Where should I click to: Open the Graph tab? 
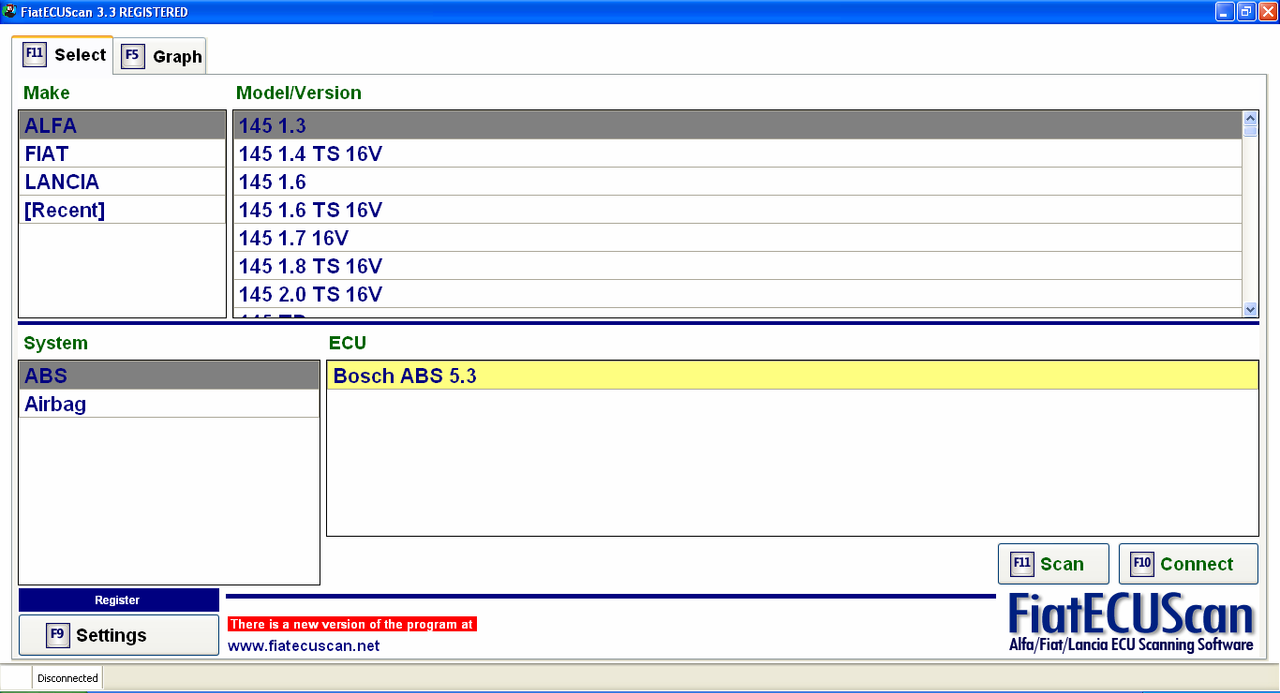click(162, 56)
